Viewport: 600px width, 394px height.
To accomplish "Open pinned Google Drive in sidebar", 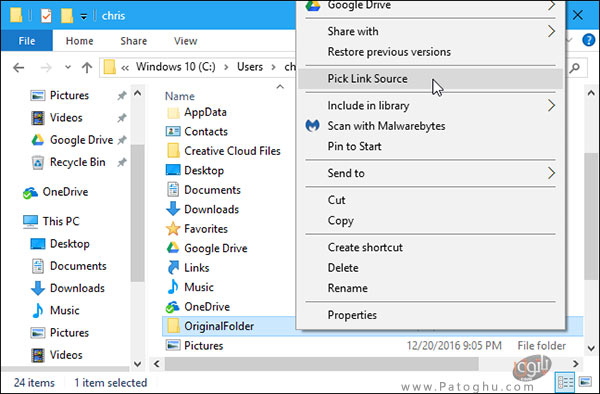I will click(81, 140).
